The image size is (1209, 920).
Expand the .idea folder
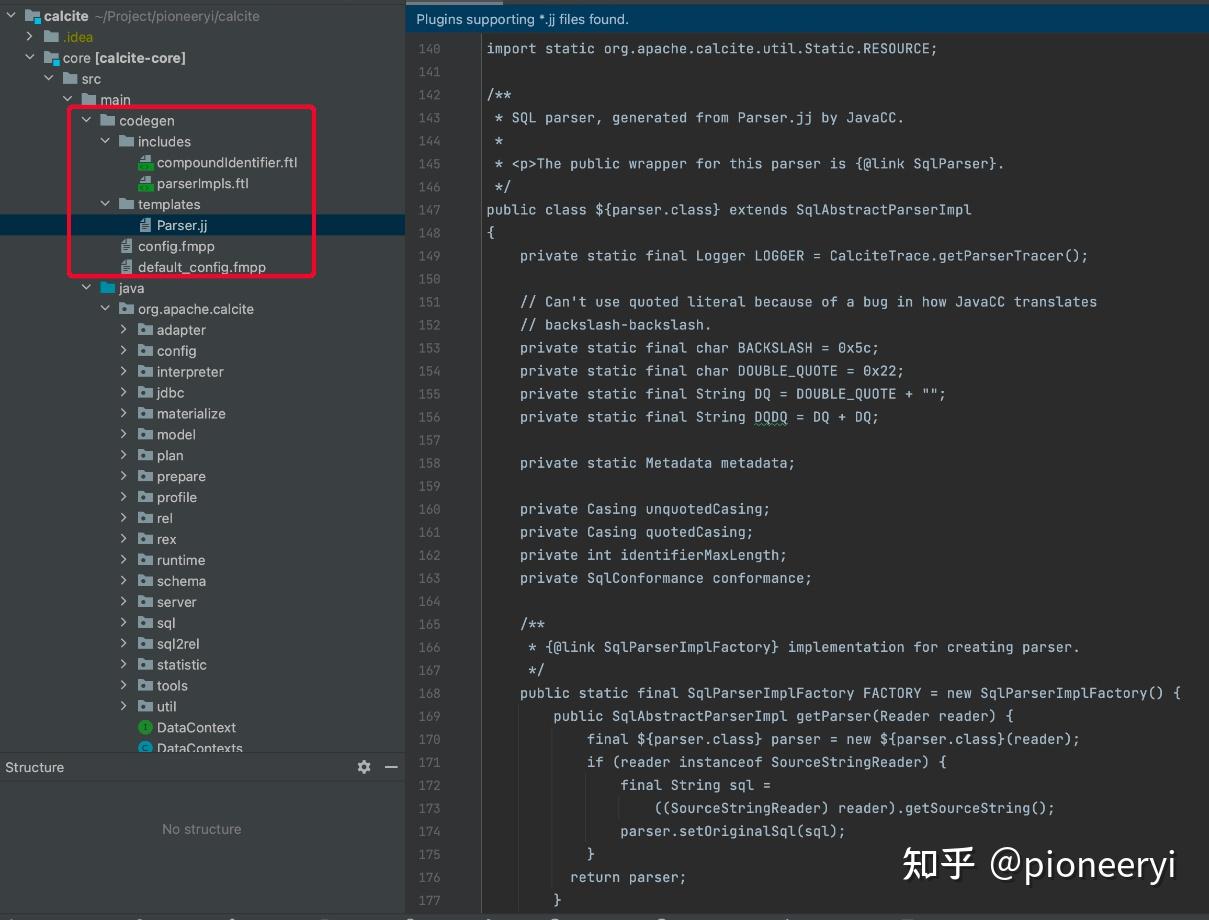(30, 36)
